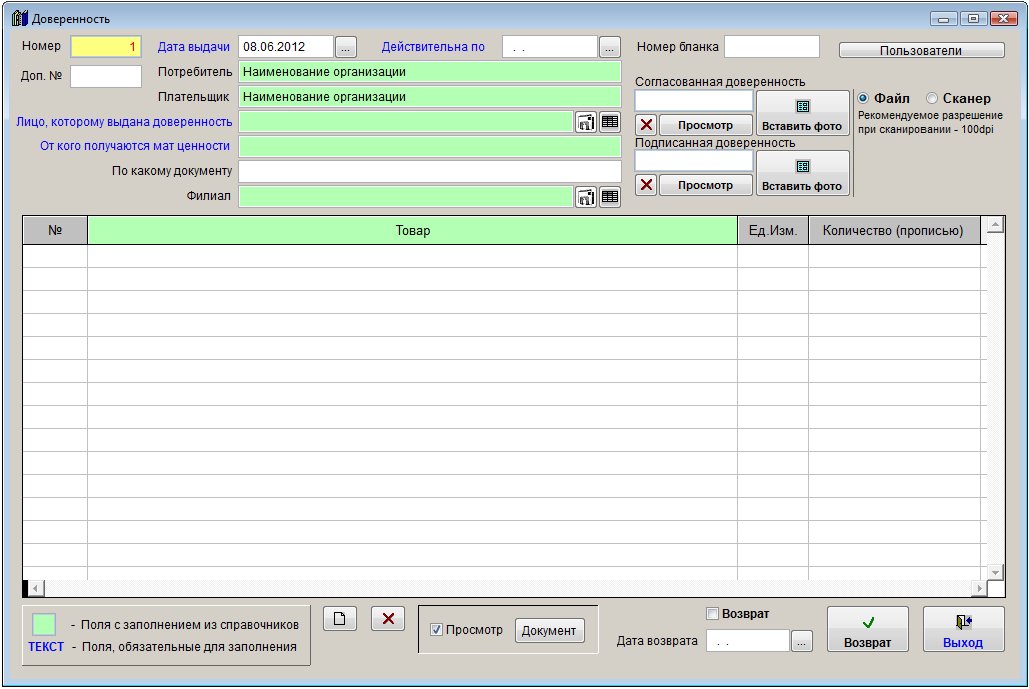This screenshot has height=689, width=1029.
Task: Click the Количество (прописью) column header
Action: (x=893, y=231)
